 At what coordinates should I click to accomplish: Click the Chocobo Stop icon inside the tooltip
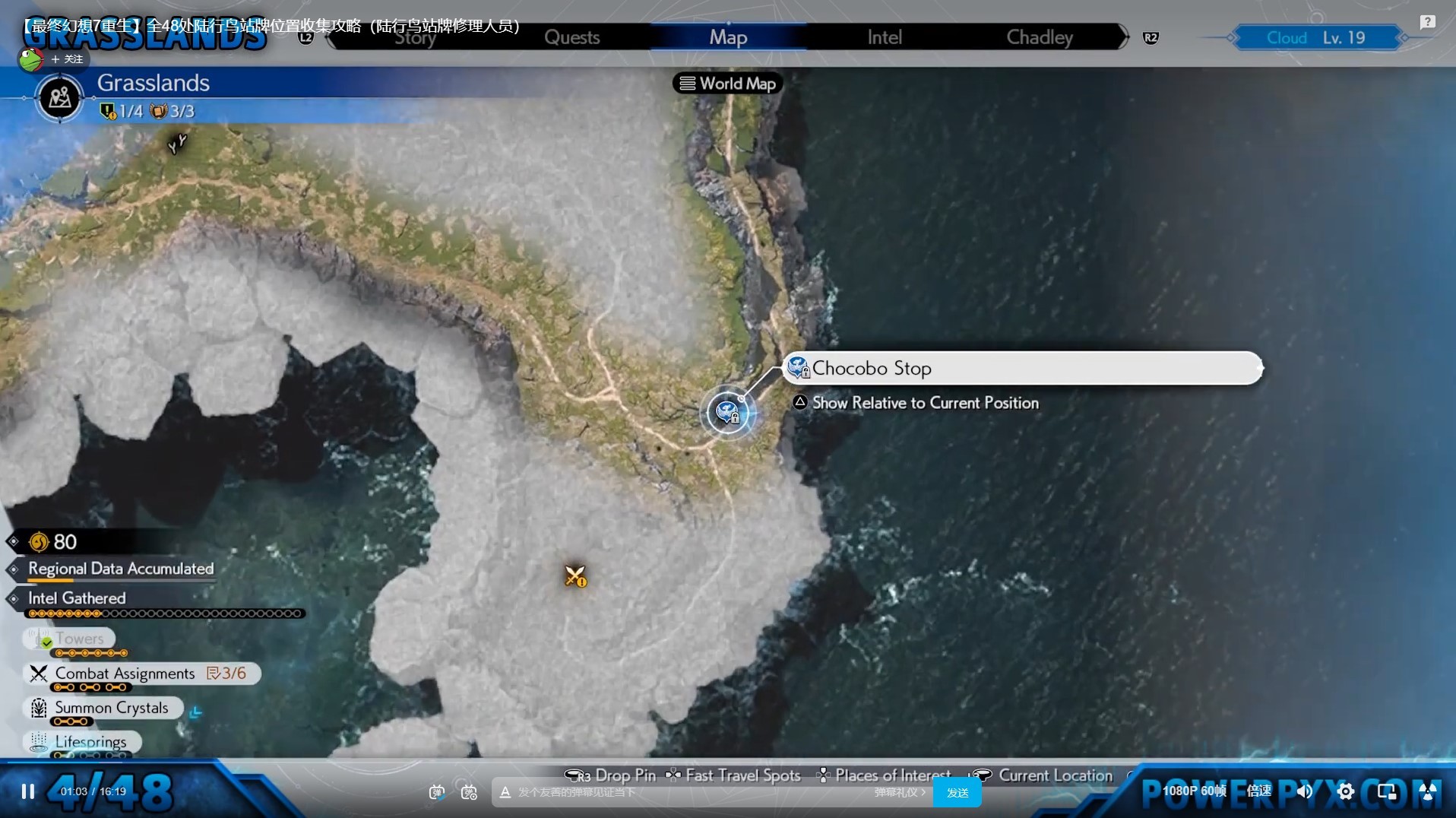(x=798, y=368)
